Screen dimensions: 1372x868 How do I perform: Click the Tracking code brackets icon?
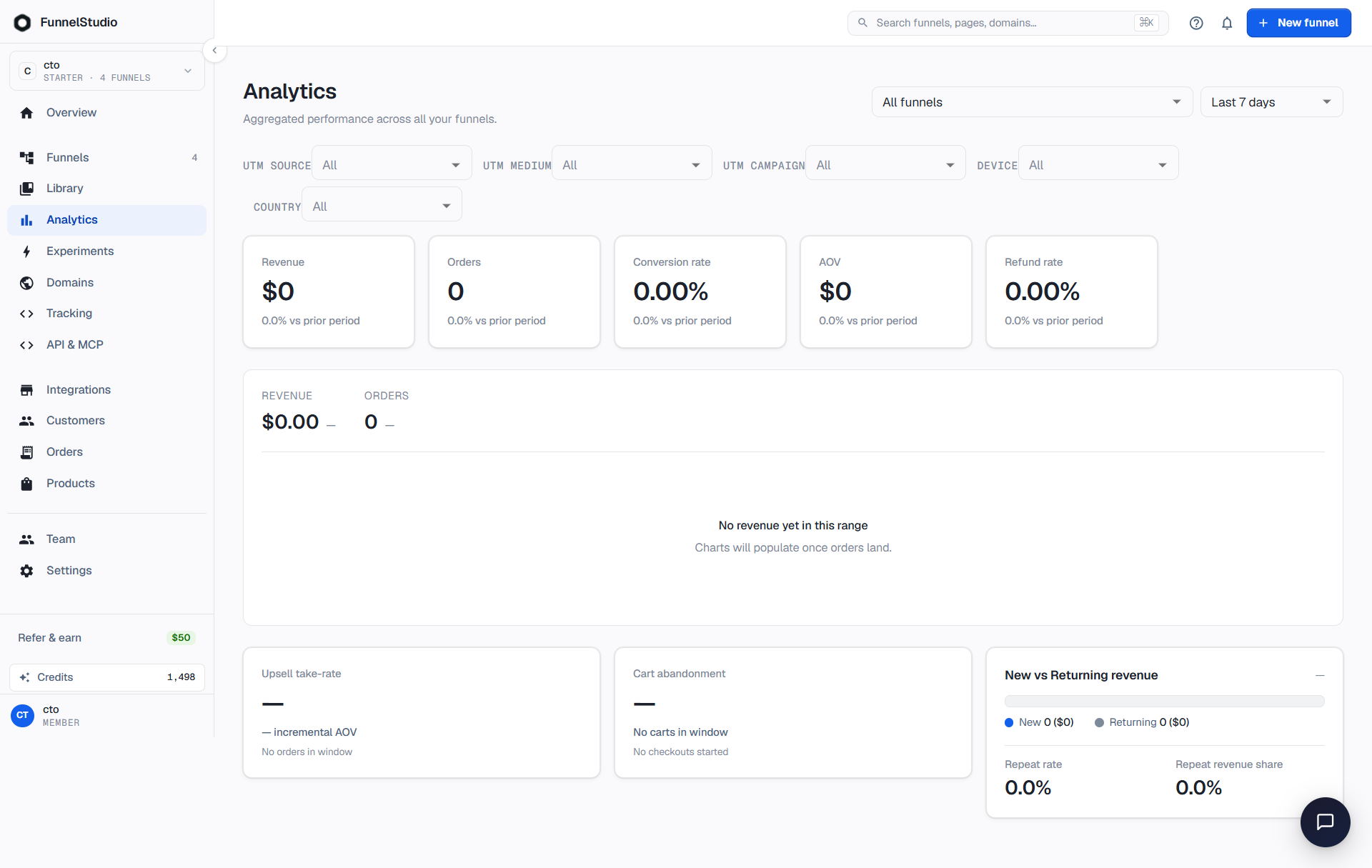click(x=26, y=314)
